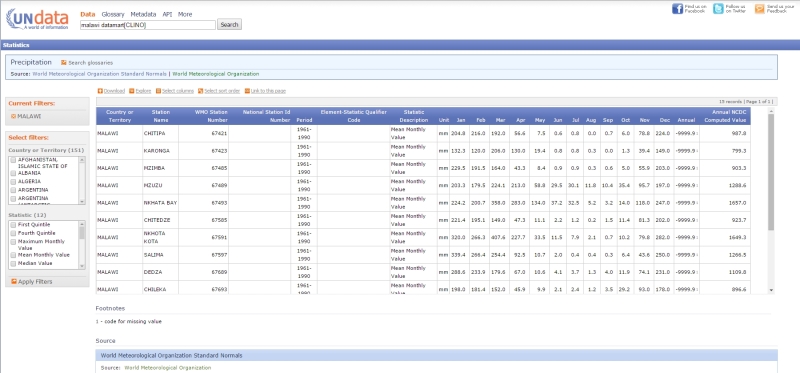Click the Search button
800x373 pixels.
click(230, 24)
